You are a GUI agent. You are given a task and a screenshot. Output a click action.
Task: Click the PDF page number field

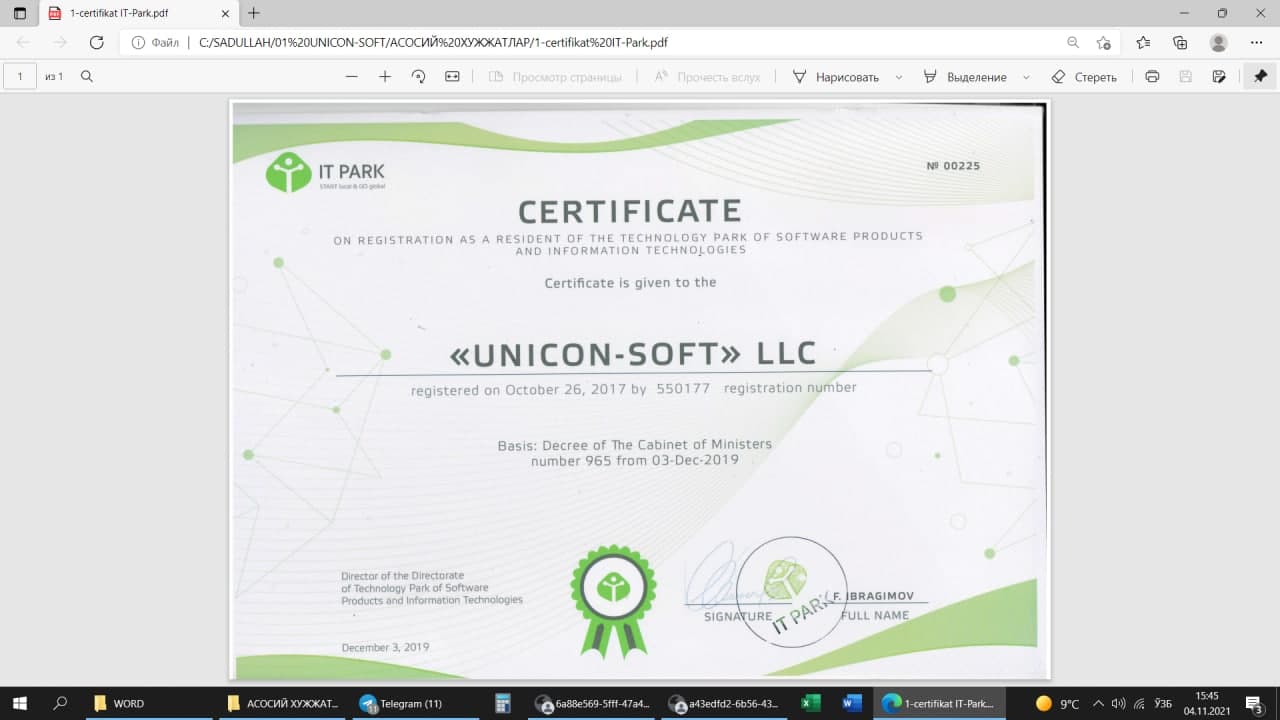click(x=20, y=77)
